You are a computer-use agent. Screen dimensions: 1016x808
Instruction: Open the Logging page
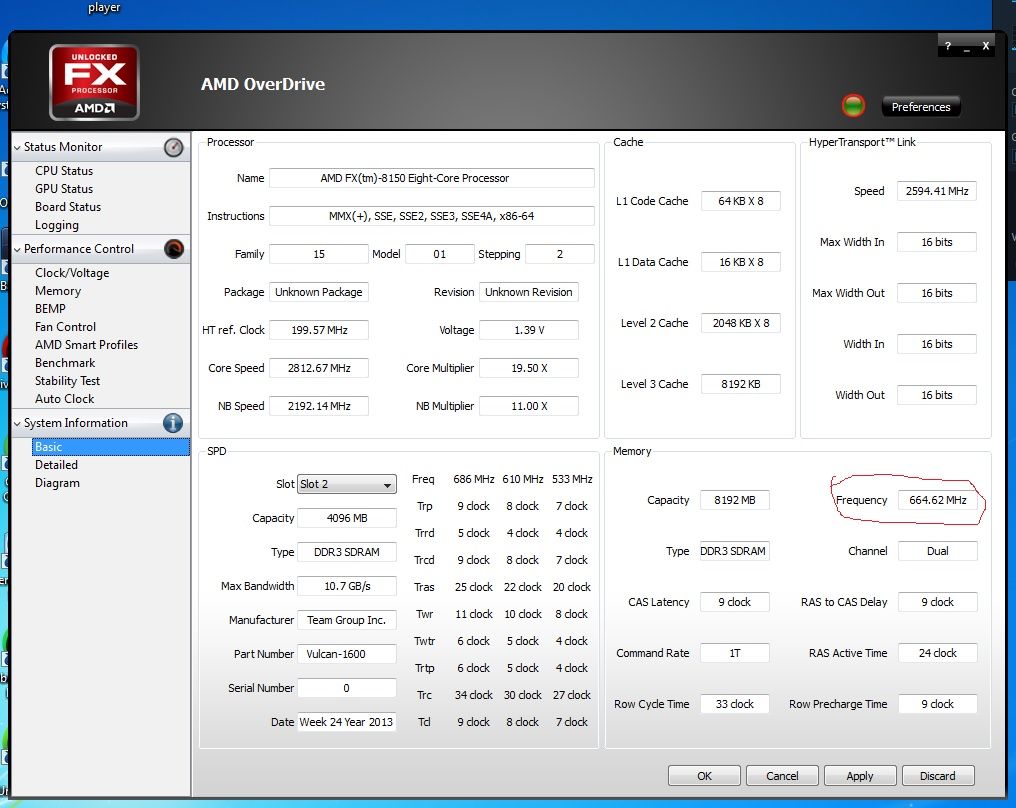click(57, 225)
